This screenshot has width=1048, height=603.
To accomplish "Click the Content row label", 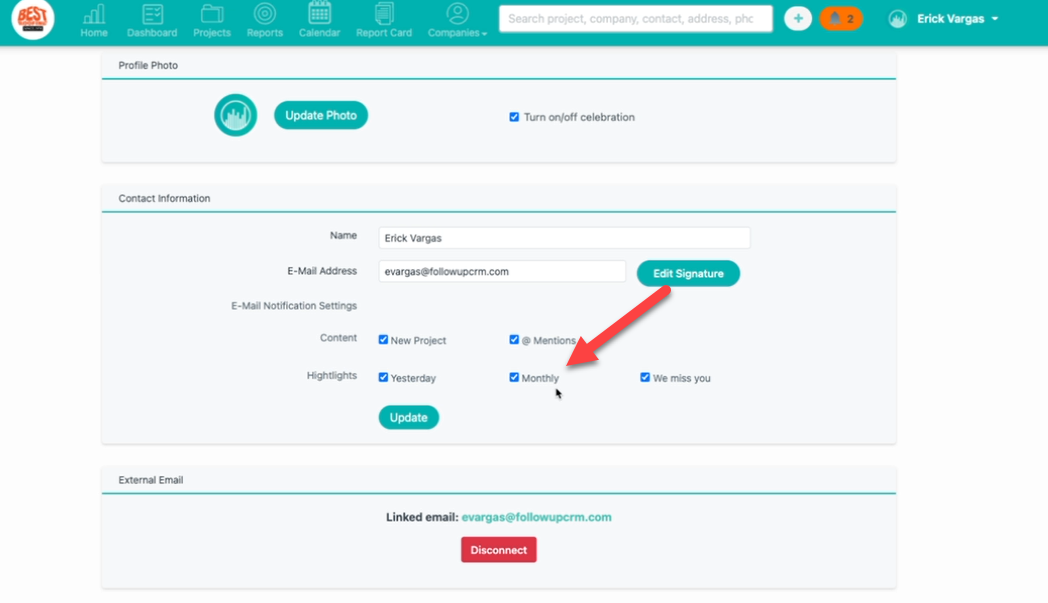I will 338,338.
